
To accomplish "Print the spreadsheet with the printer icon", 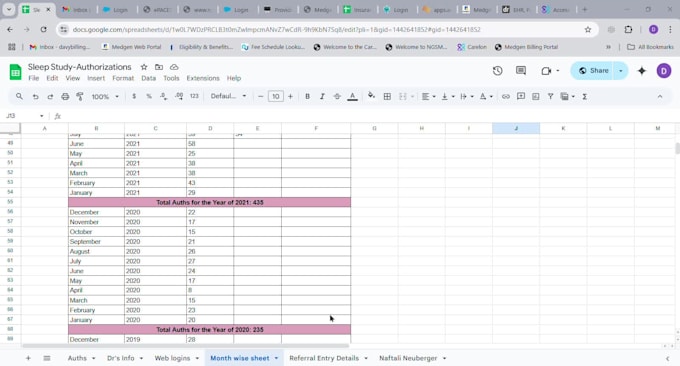I will pos(65,97).
